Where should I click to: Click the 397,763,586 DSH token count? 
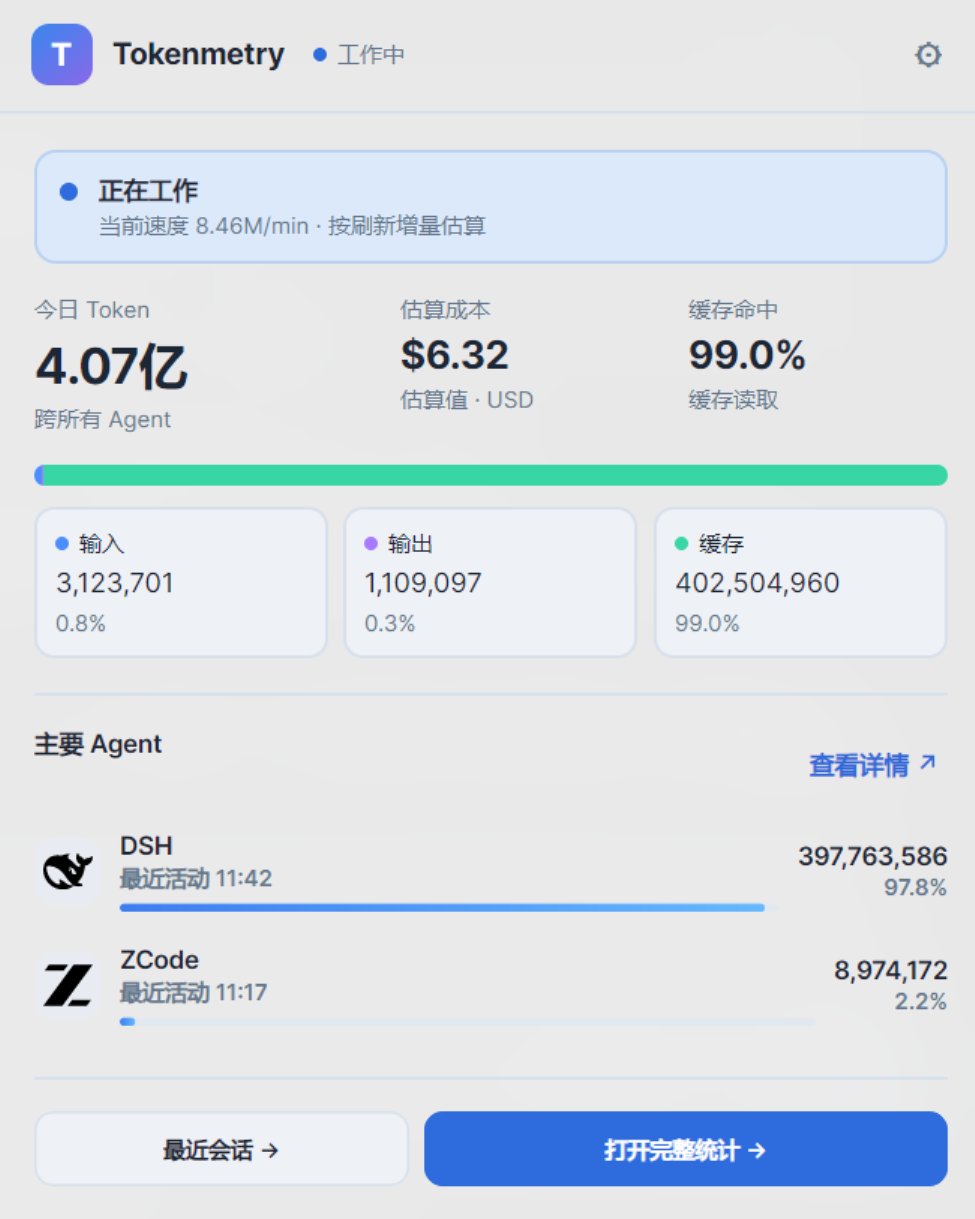[x=873, y=857]
